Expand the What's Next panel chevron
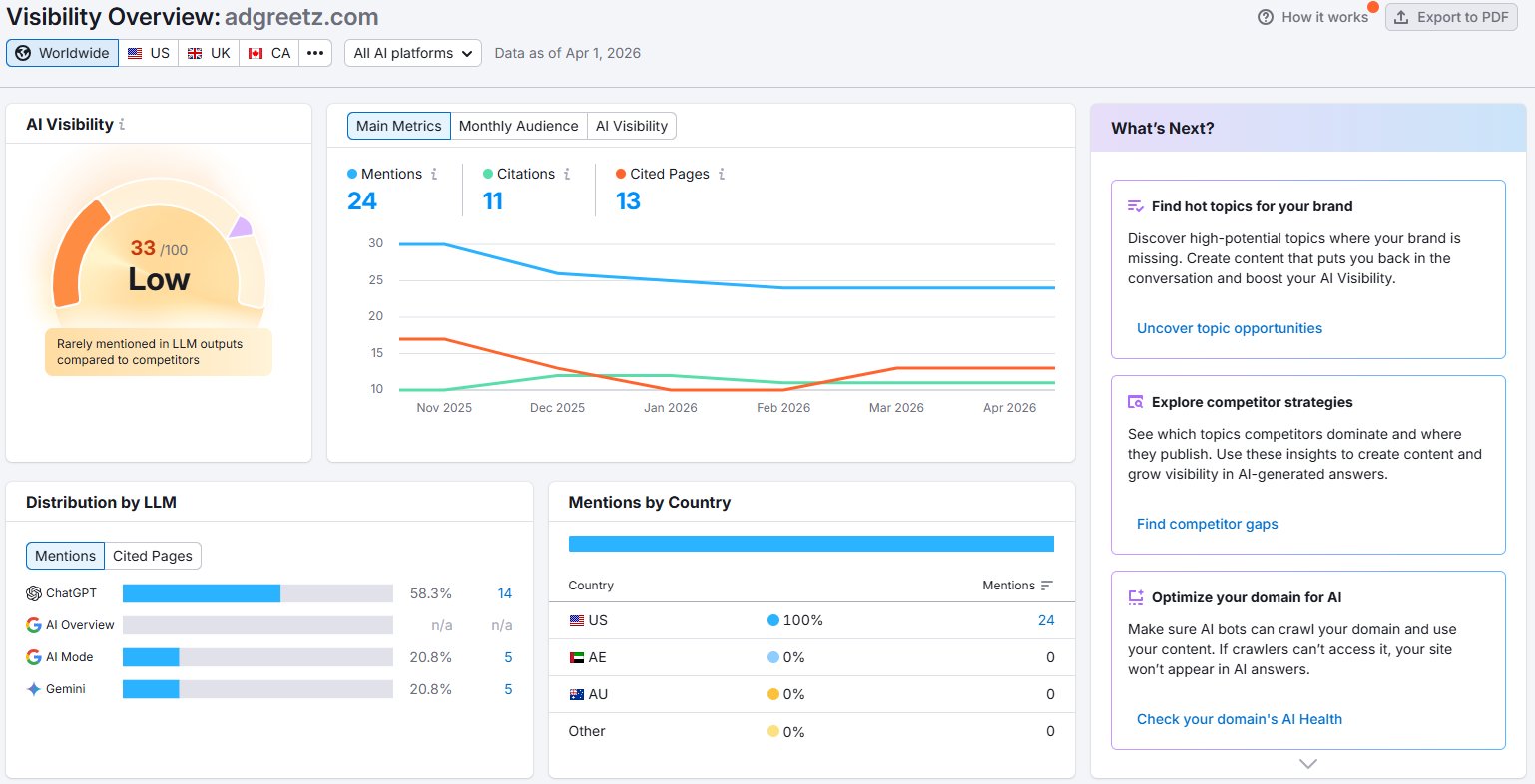 [1307, 763]
